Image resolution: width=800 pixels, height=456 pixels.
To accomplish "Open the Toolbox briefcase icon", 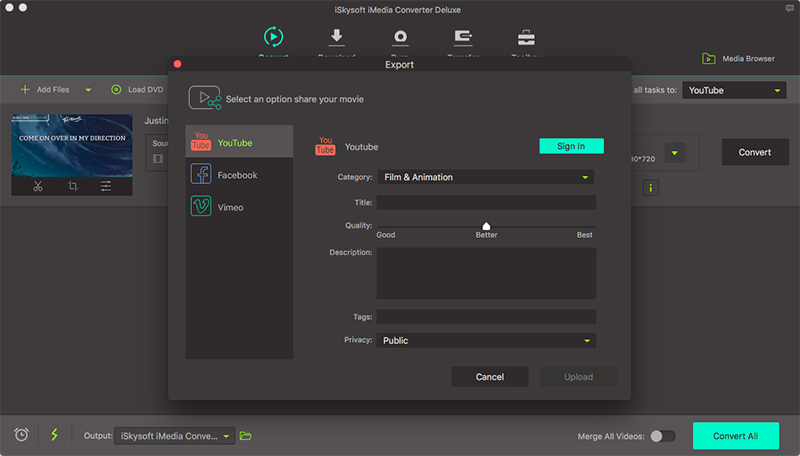I will pos(525,37).
